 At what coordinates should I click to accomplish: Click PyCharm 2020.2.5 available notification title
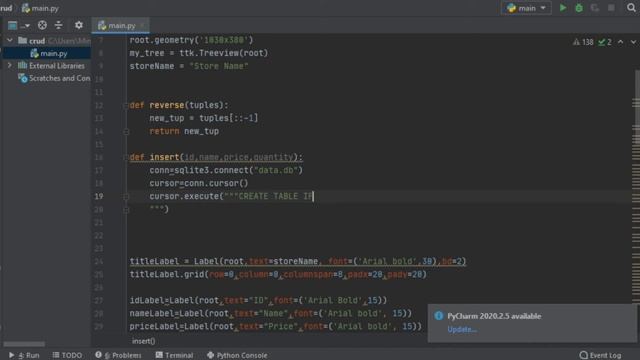[x=494, y=316]
